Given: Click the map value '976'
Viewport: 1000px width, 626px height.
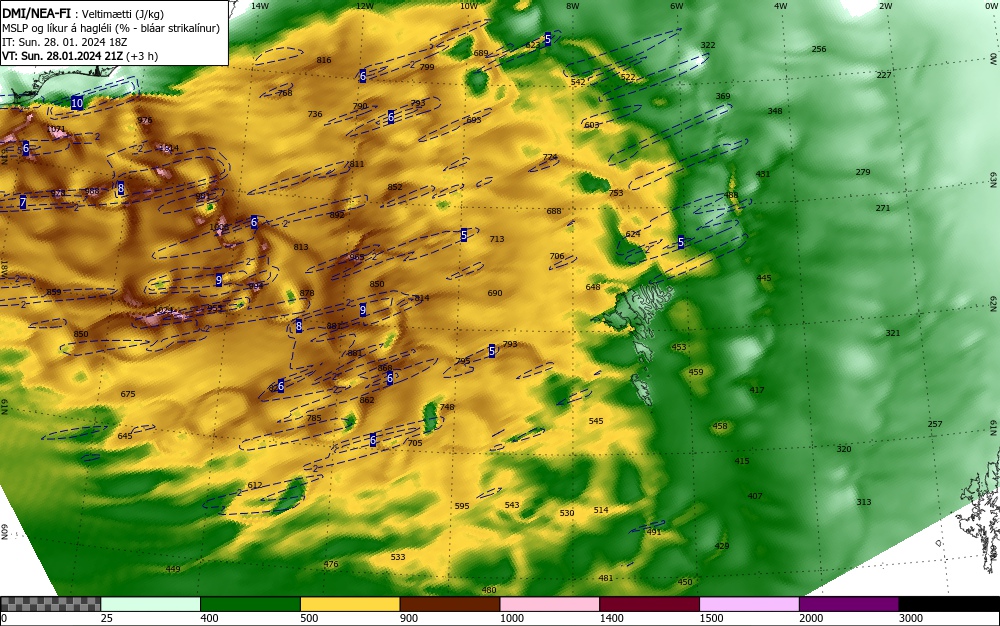Looking at the screenshot, I should pos(145,120).
